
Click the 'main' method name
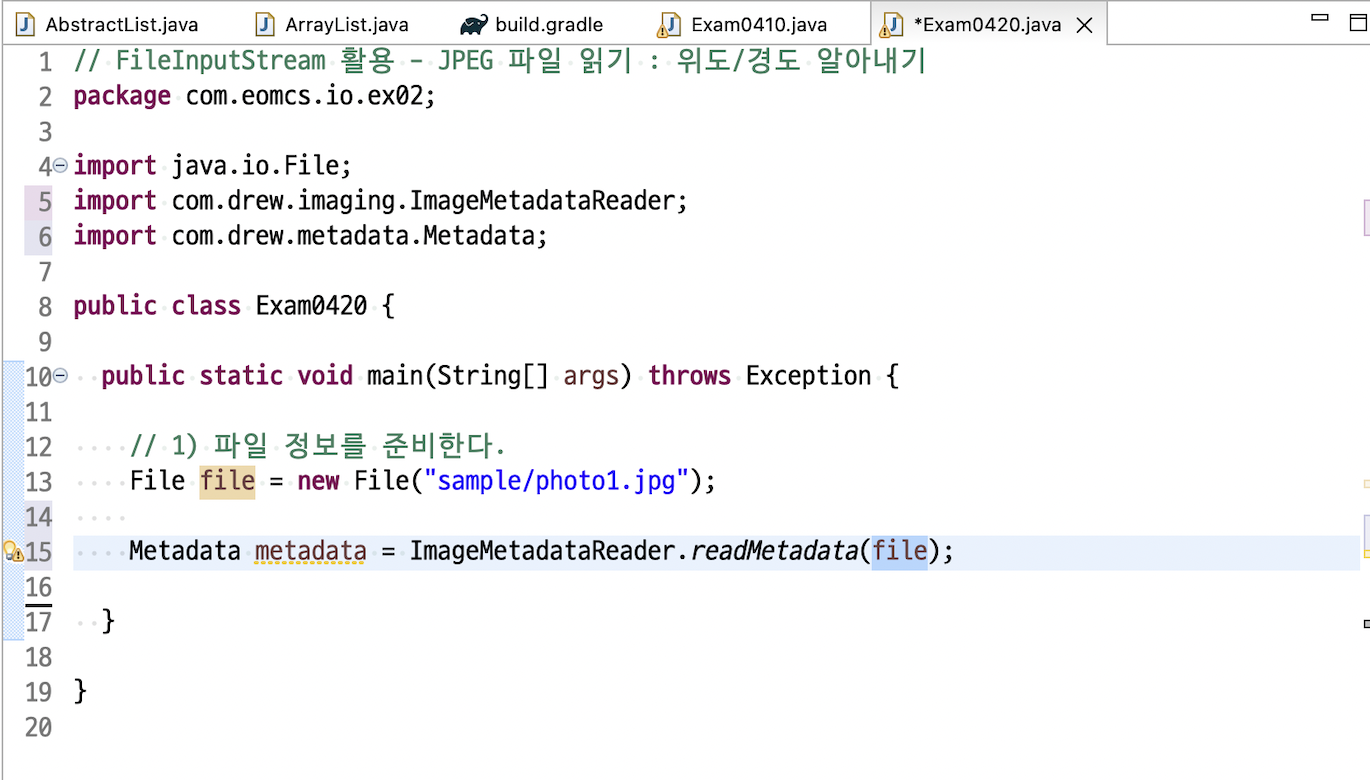pos(395,376)
